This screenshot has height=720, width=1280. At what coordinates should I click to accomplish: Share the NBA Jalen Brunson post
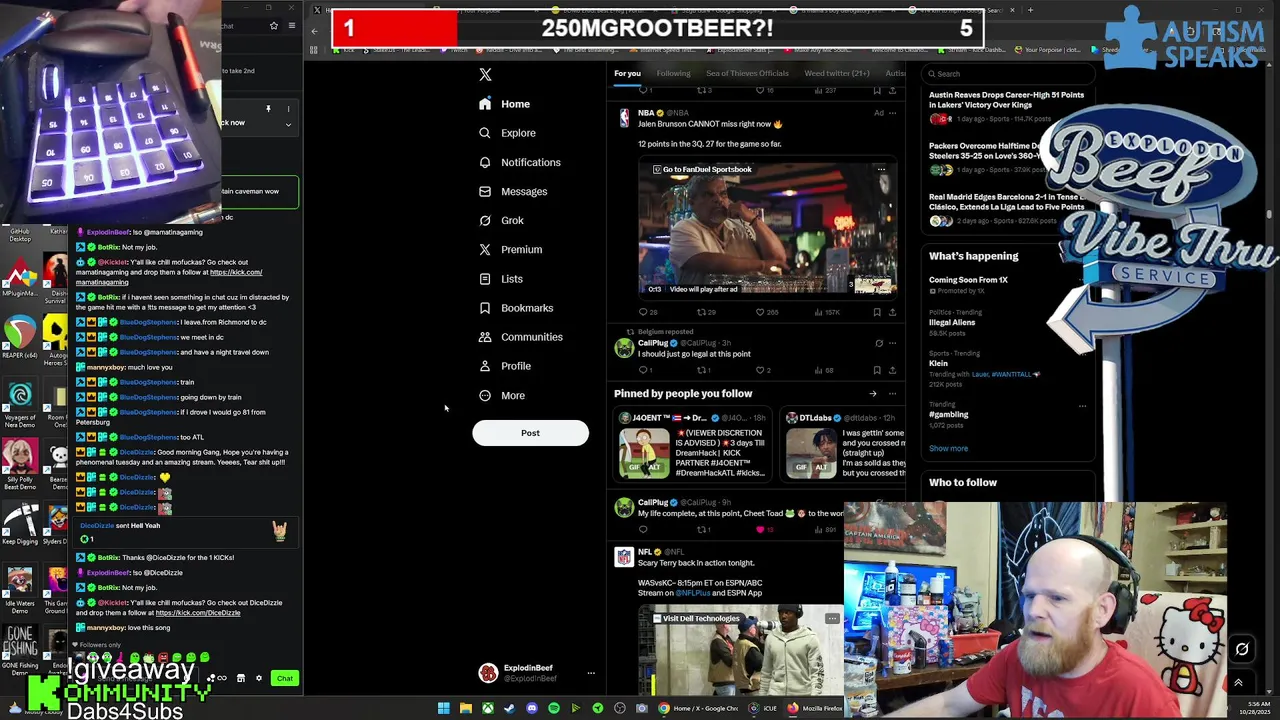pos(892,312)
